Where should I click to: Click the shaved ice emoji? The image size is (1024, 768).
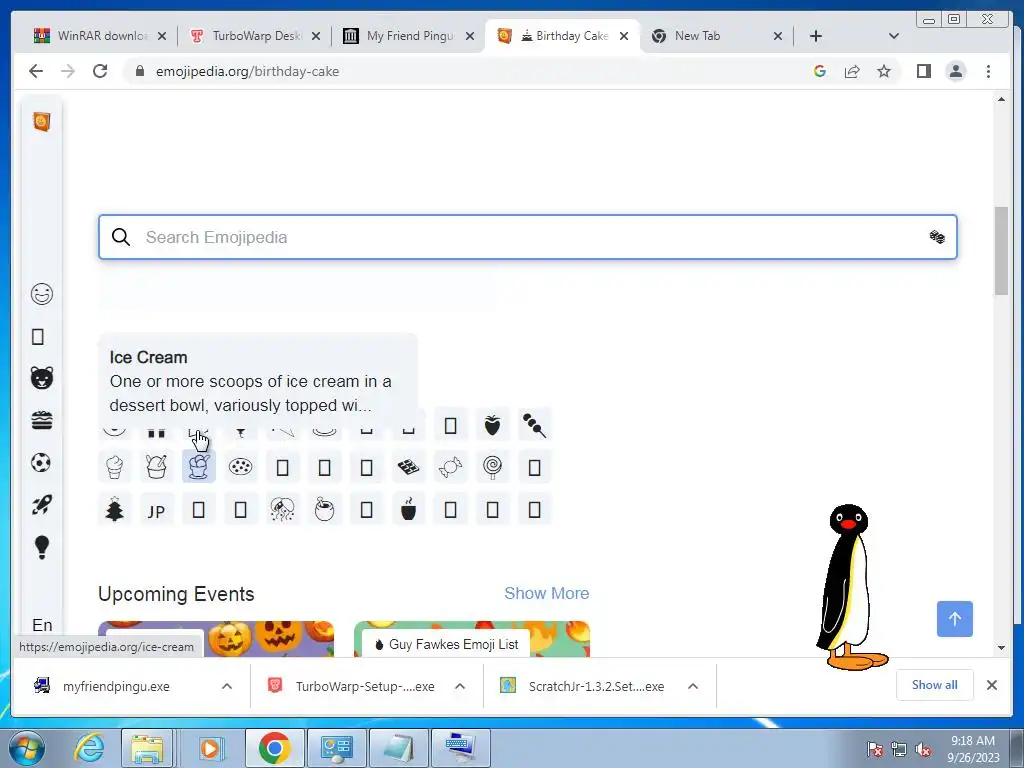click(156, 467)
